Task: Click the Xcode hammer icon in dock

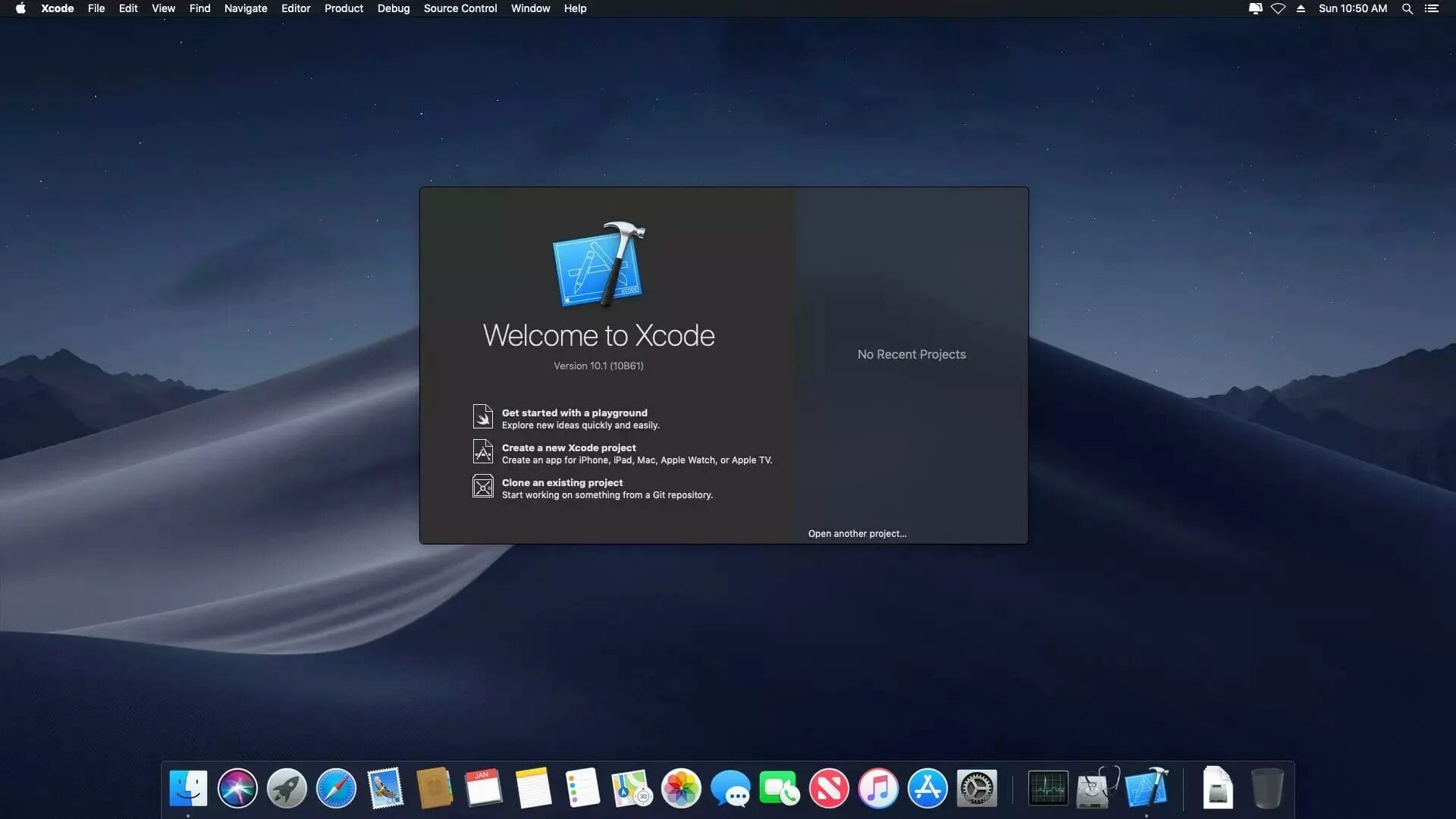Action: pos(1146,788)
